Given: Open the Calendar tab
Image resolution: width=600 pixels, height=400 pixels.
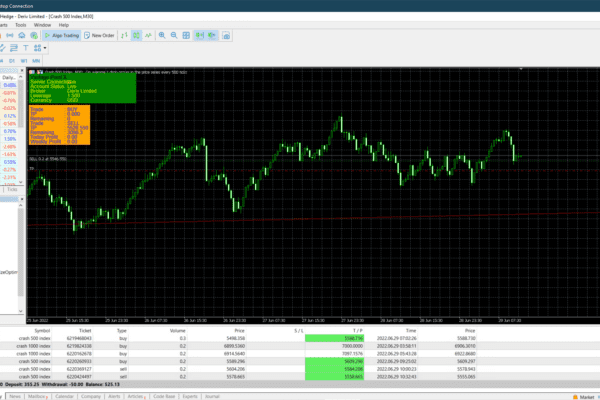Looking at the screenshot, I should [x=64, y=397].
